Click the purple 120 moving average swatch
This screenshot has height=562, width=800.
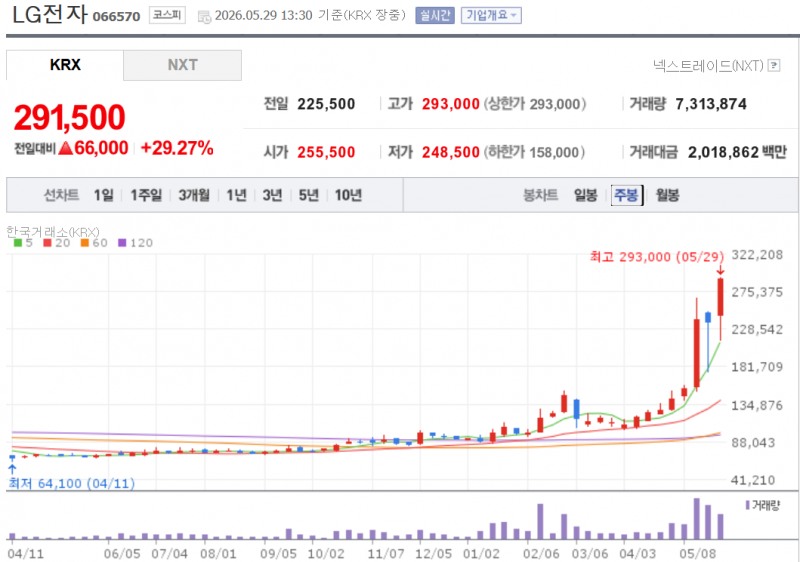click(122, 243)
